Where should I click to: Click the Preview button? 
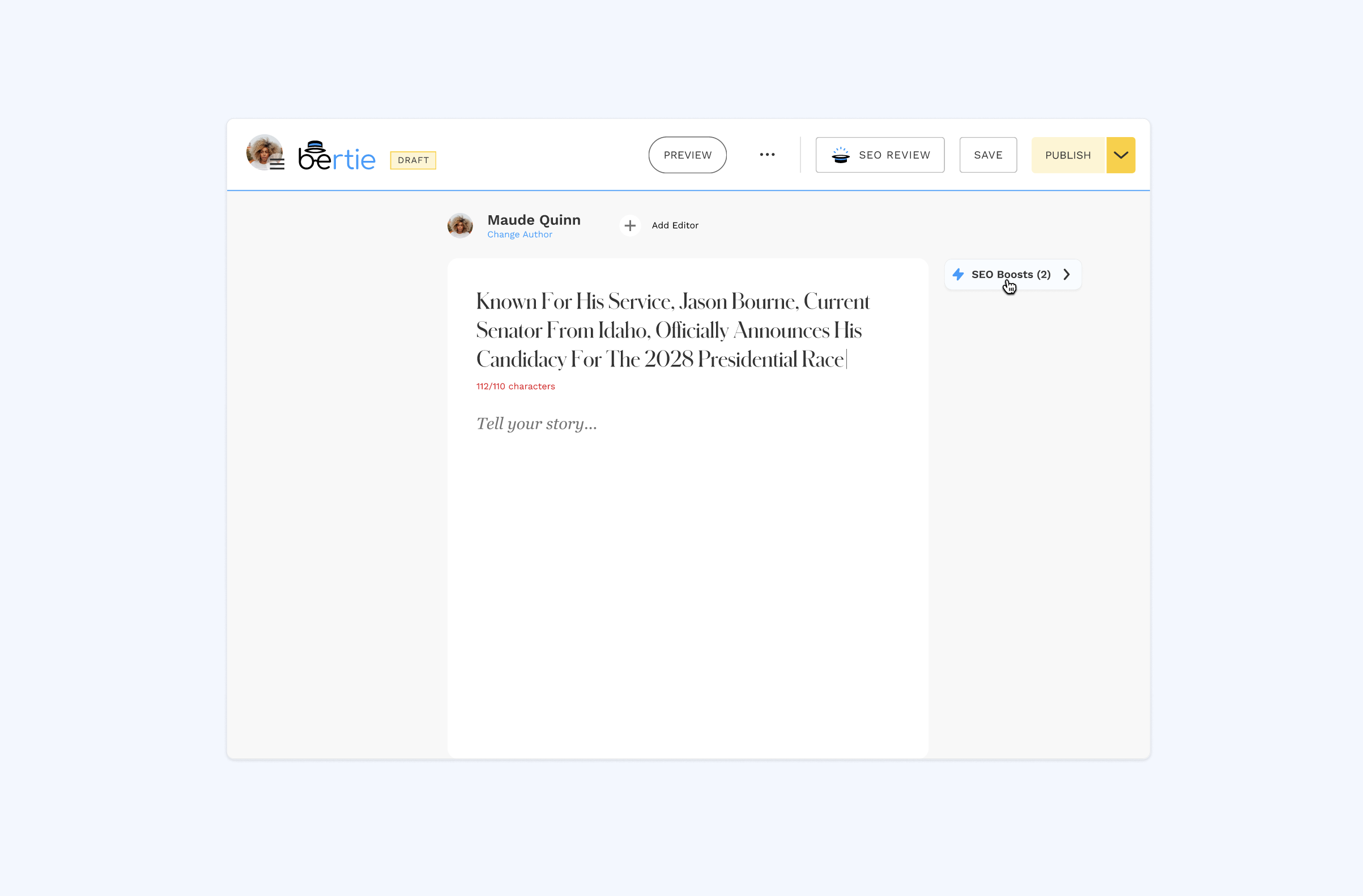pos(687,155)
